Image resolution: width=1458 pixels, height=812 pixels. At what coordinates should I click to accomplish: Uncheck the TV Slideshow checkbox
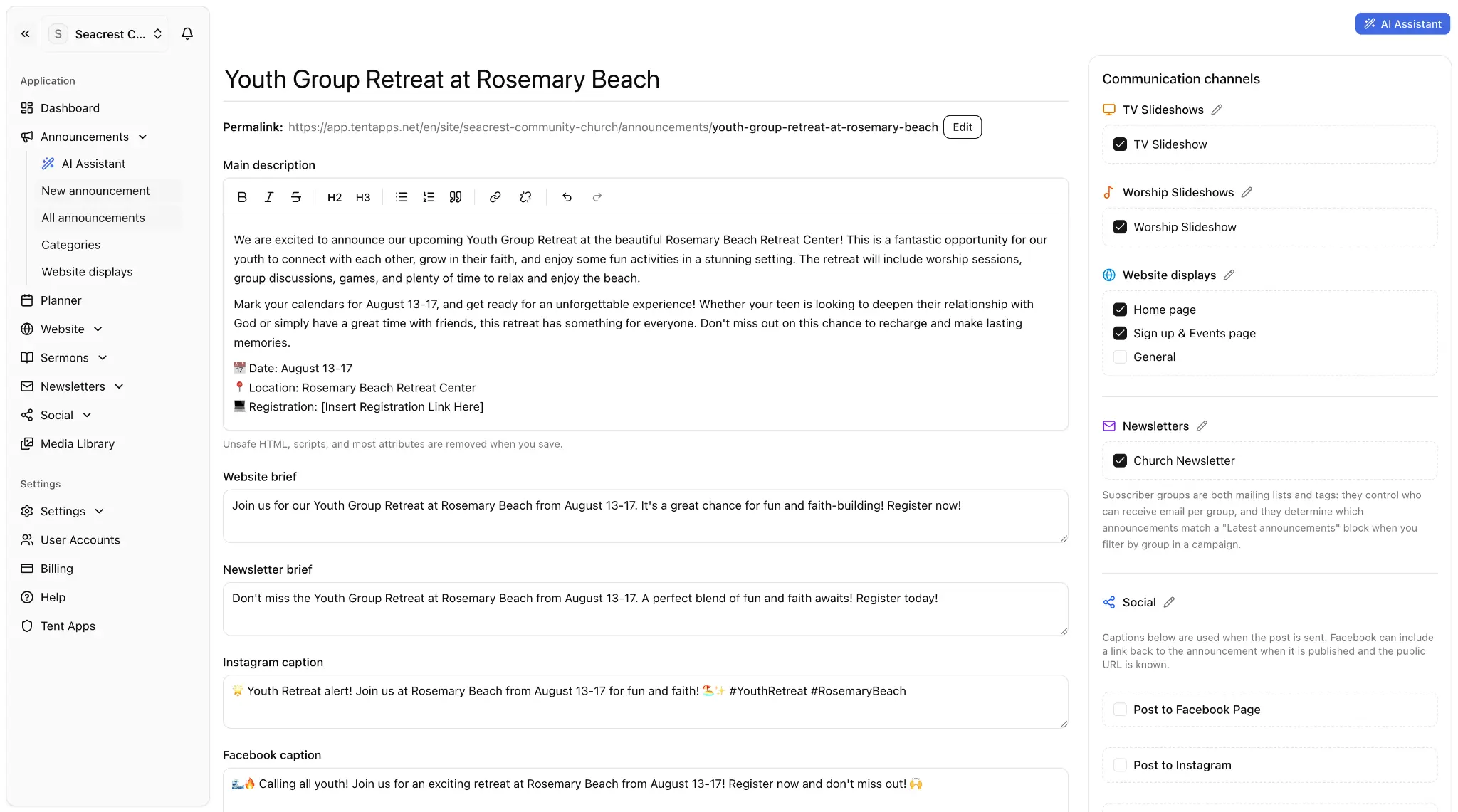point(1120,144)
